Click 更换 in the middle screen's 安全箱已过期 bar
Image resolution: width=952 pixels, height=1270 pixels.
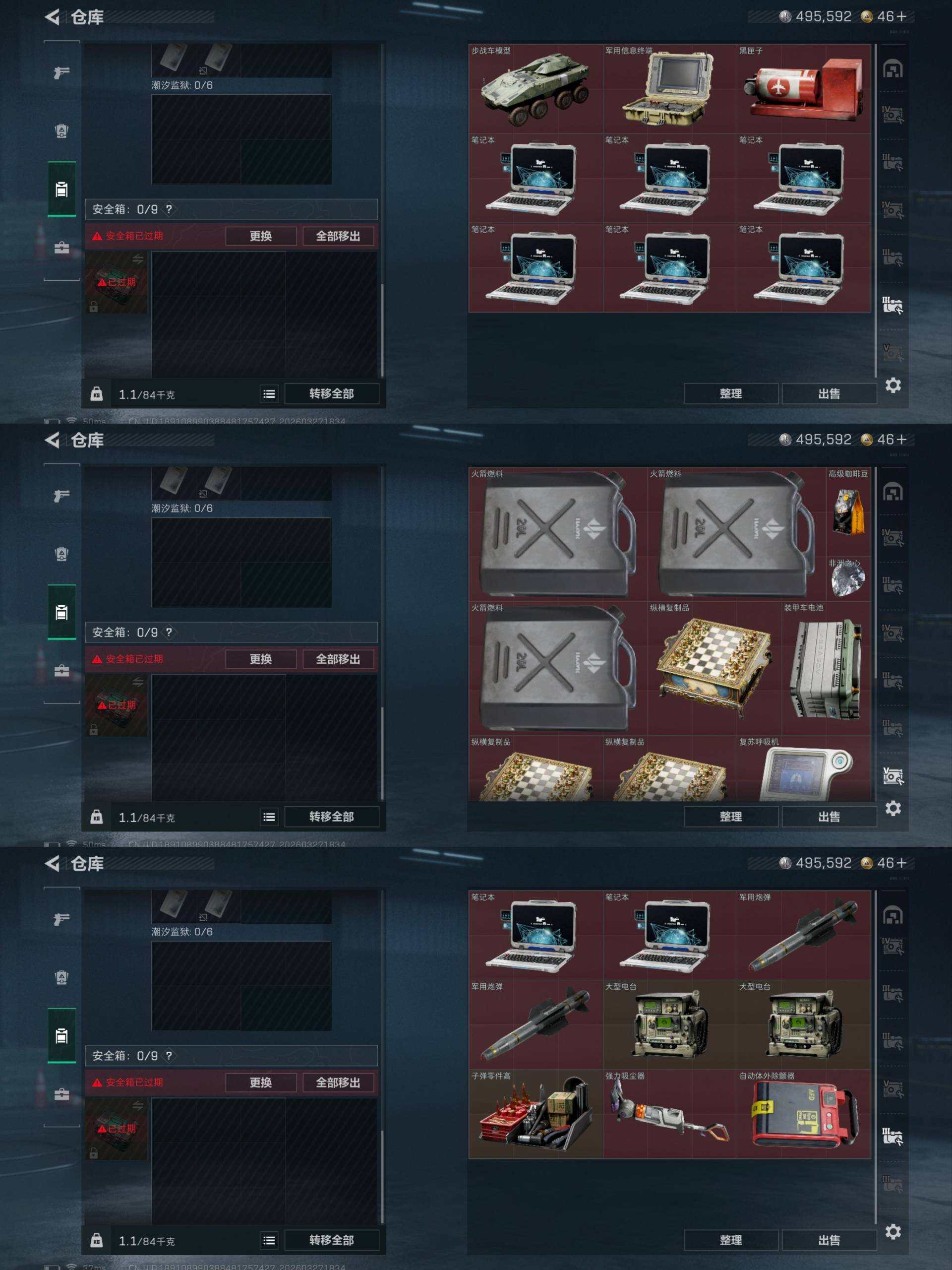(260, 659)
